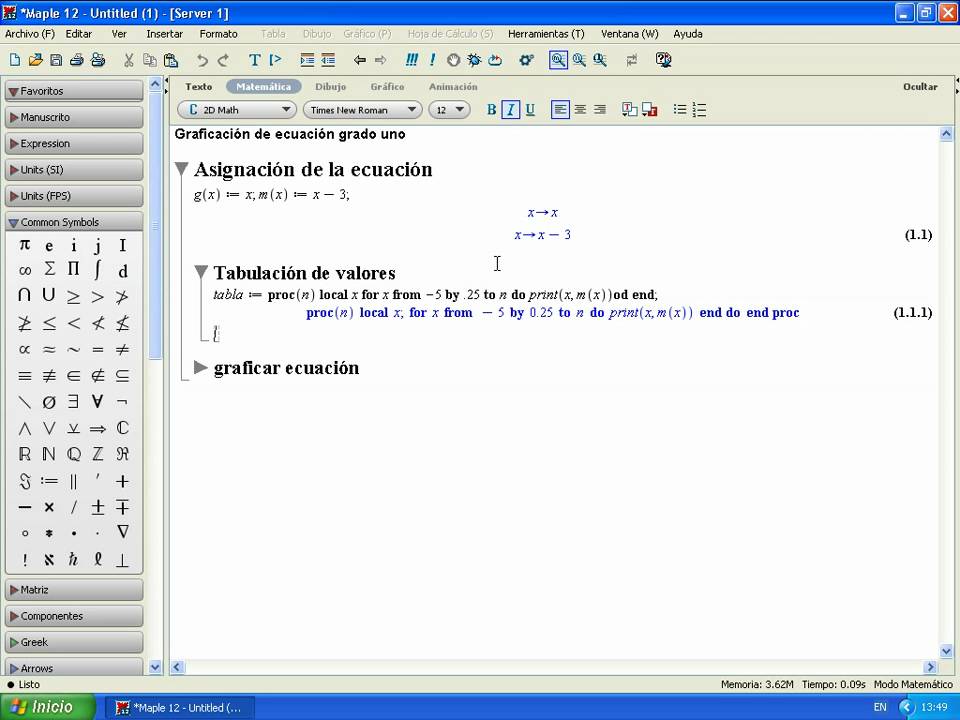Undo the last action
Viewport: 960px width, 720px height.
(x=202, y=59)
